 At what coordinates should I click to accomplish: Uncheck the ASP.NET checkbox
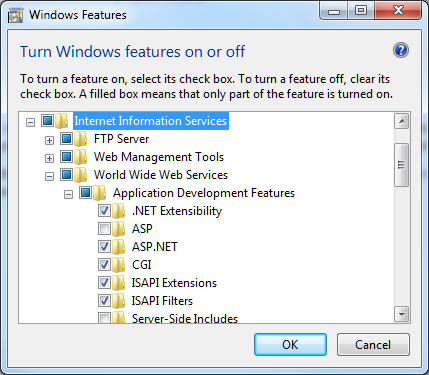click(104, 247)
